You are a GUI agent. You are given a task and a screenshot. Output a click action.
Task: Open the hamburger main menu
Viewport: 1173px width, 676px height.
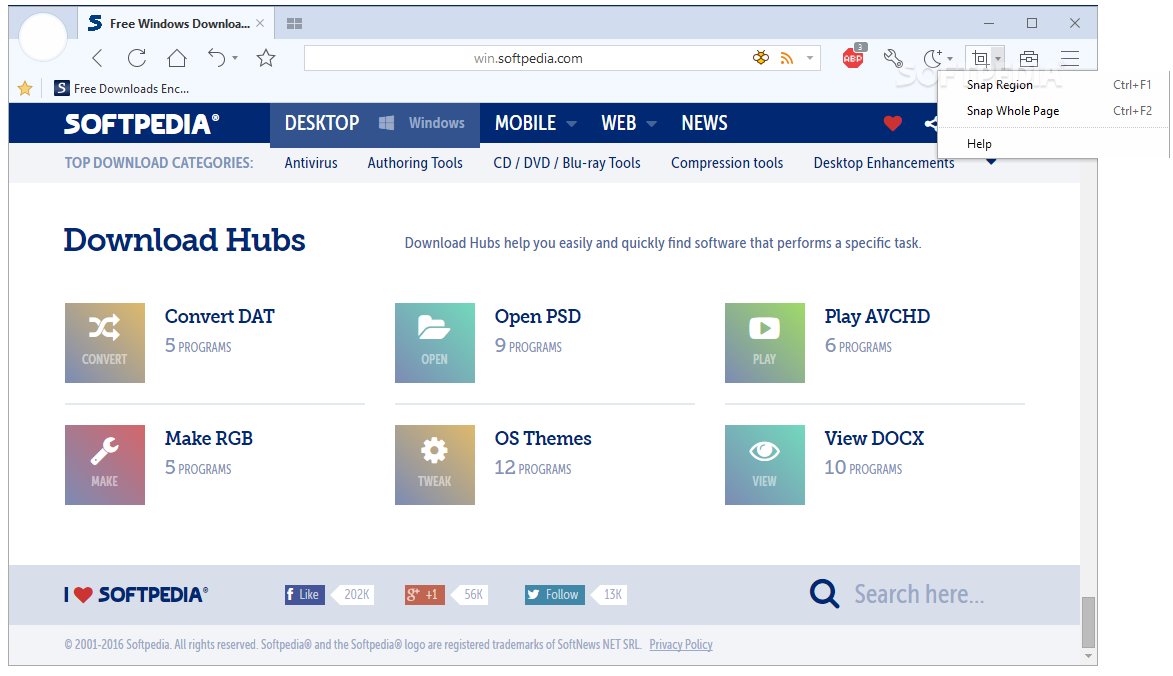[1070, 59]
